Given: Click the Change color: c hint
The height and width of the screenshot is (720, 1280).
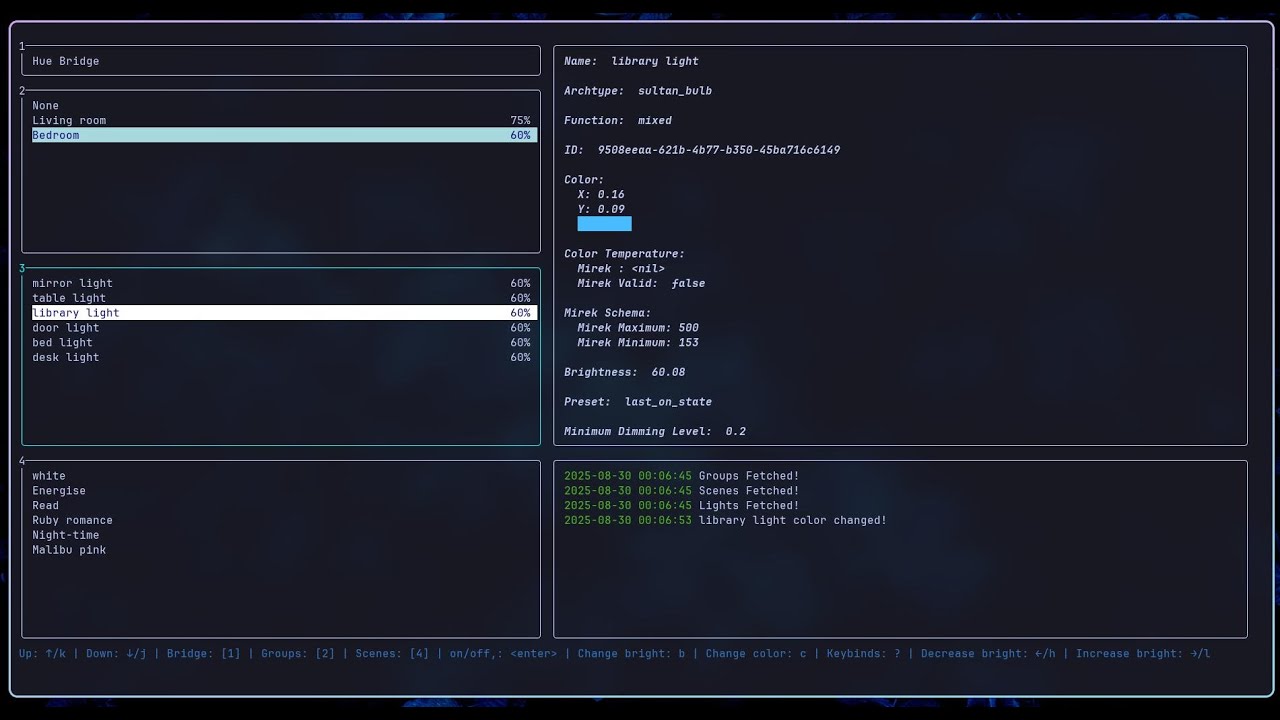Looking at the screenshot, I should point(756,654).
